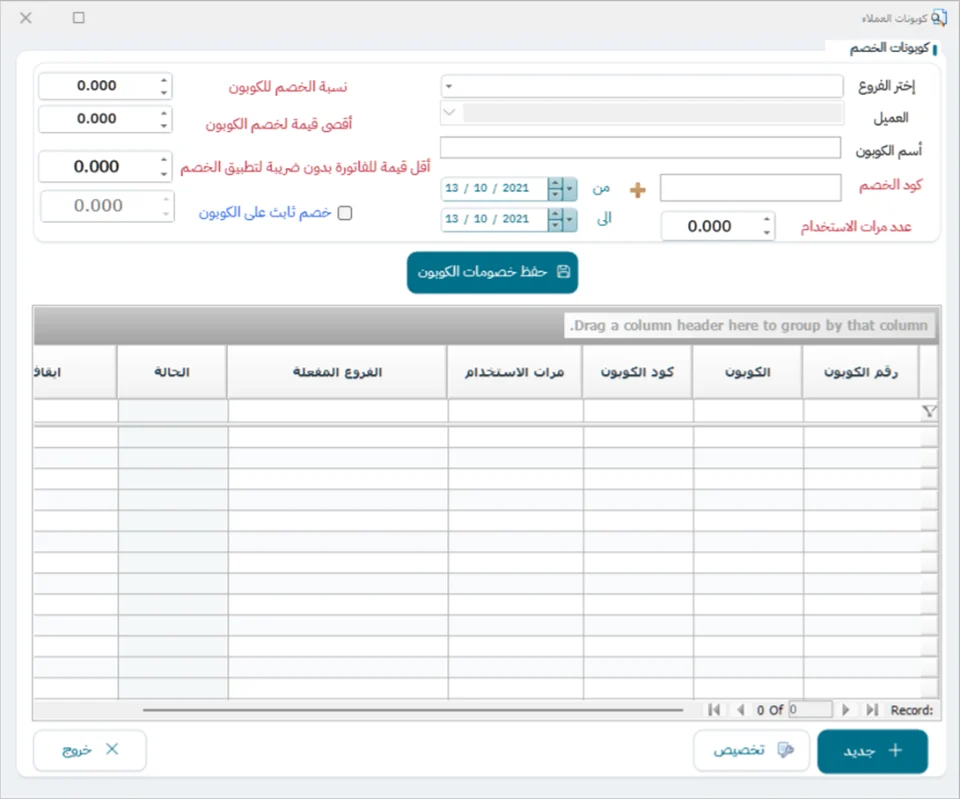Click the grid horizontal scrollbar

pos(413,710)
